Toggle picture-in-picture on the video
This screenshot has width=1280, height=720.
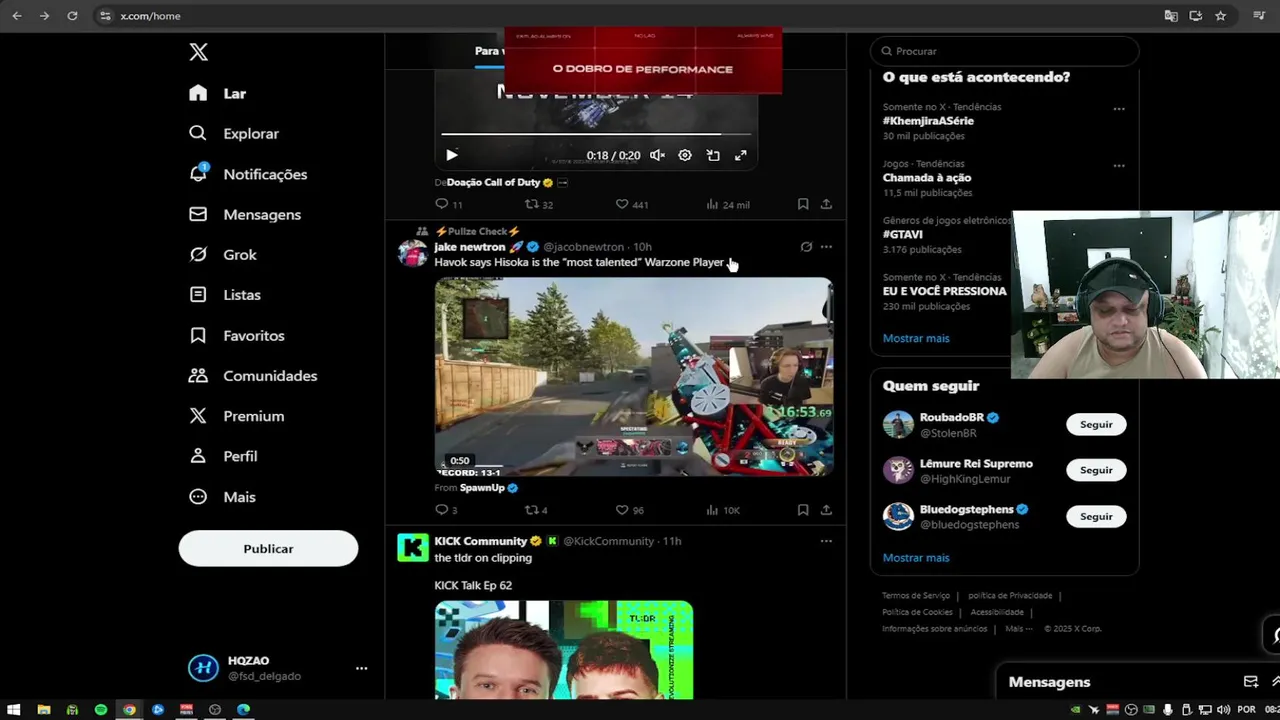click(713, 155)
